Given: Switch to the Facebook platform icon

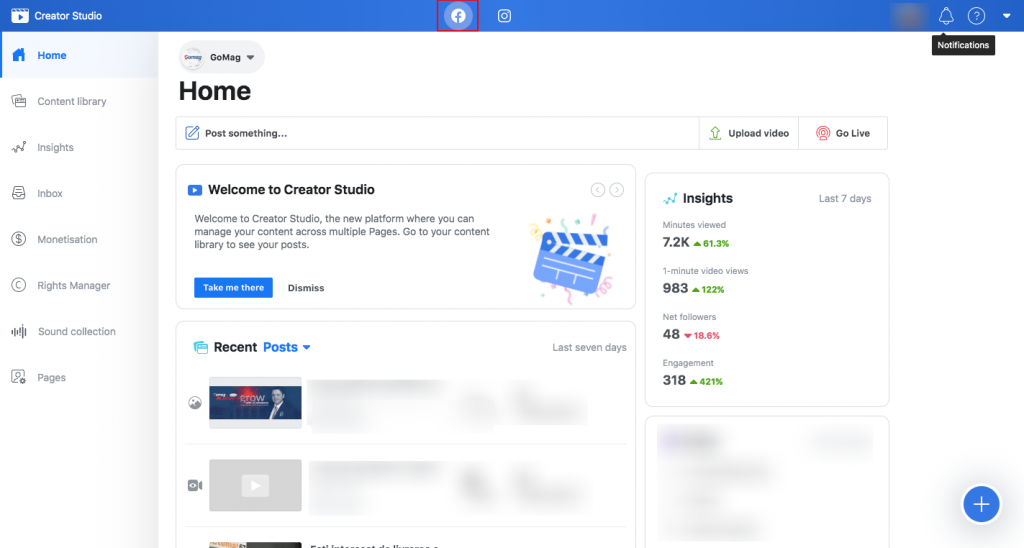Looking at the screenshot, I should pyautogui.click(x=458, y=16).
